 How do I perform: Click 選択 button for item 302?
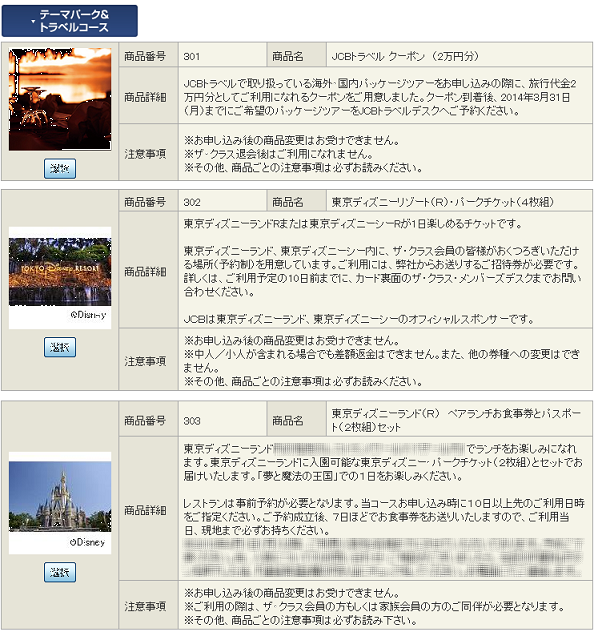click(60, 347)
